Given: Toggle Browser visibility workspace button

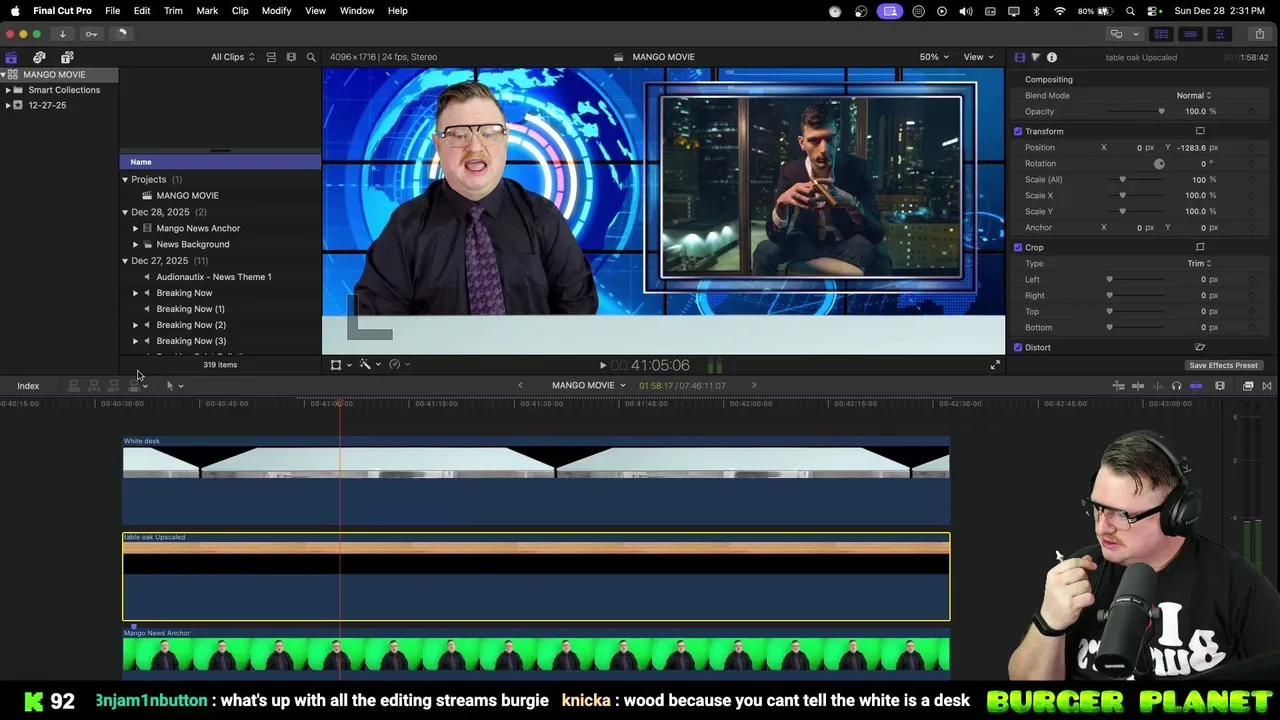Looking at the screenshot, I should coord(1161,33).
